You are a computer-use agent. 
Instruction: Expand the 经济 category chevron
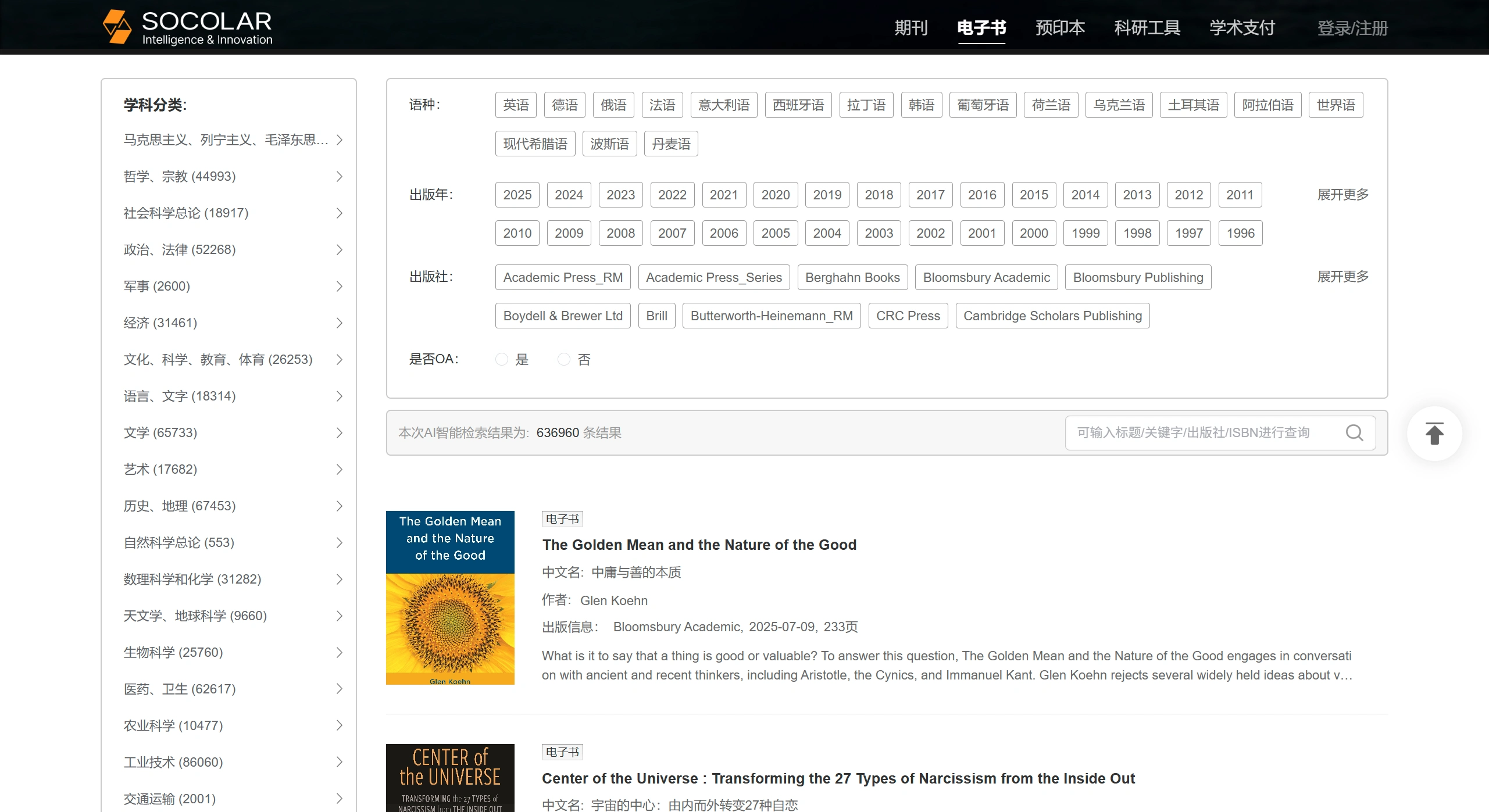tap(340, 323)
